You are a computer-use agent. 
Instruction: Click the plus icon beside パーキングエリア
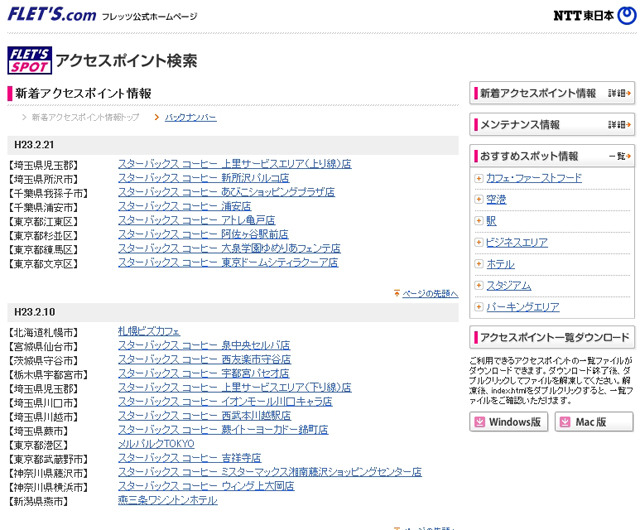(479, 307)
